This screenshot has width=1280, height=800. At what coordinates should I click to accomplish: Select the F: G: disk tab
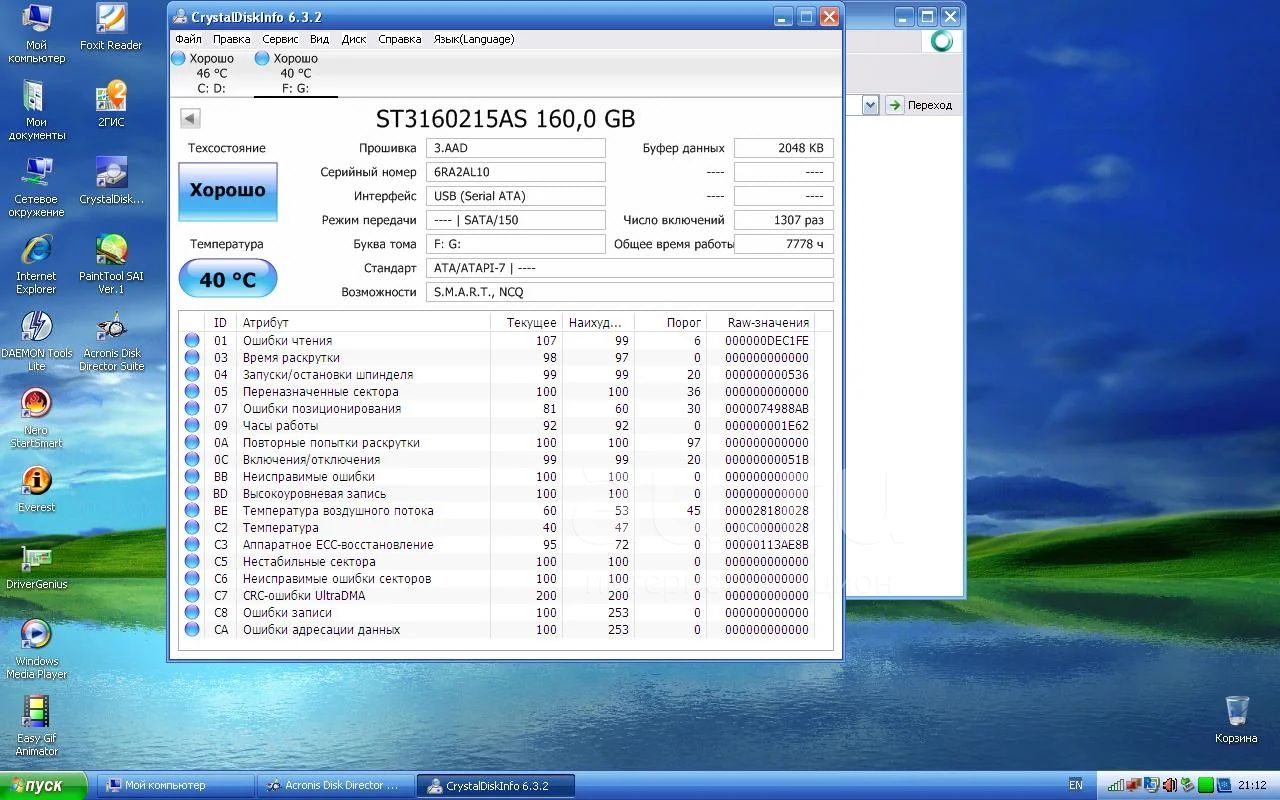point(295,73)
